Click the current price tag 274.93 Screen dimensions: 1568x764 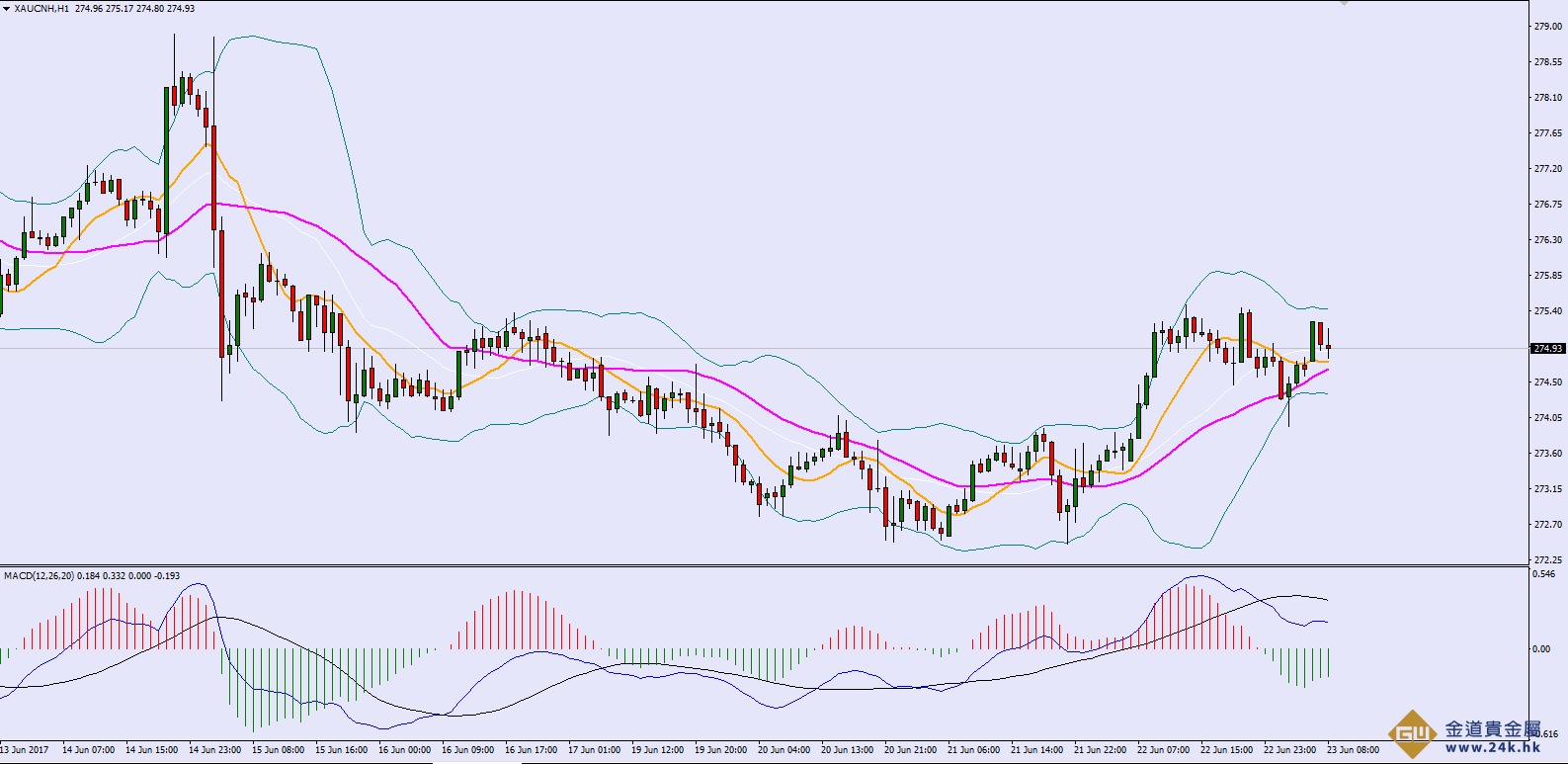[1548, 348]
